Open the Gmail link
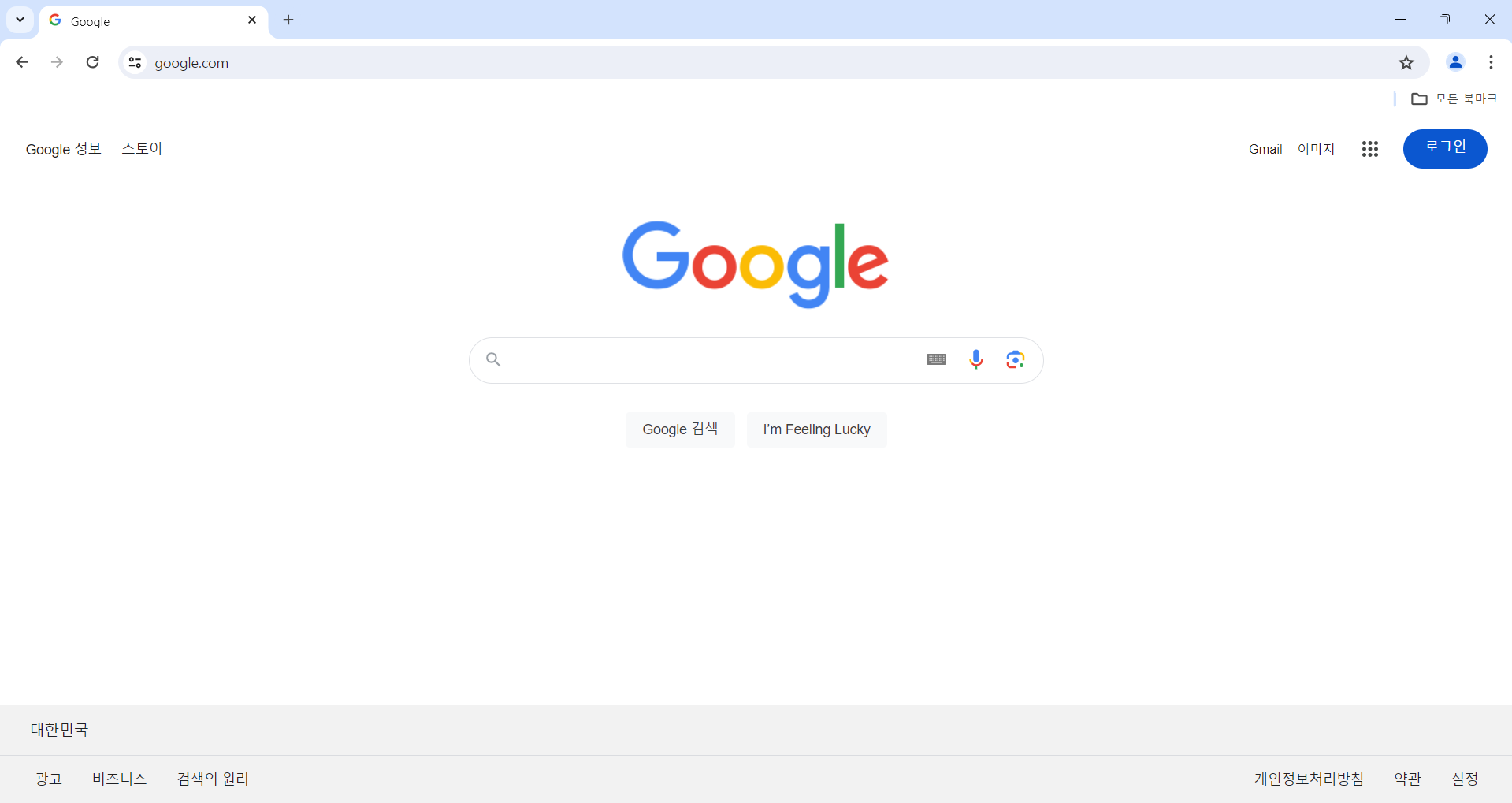This screenshot has height=803, width=1512. 1265,149
